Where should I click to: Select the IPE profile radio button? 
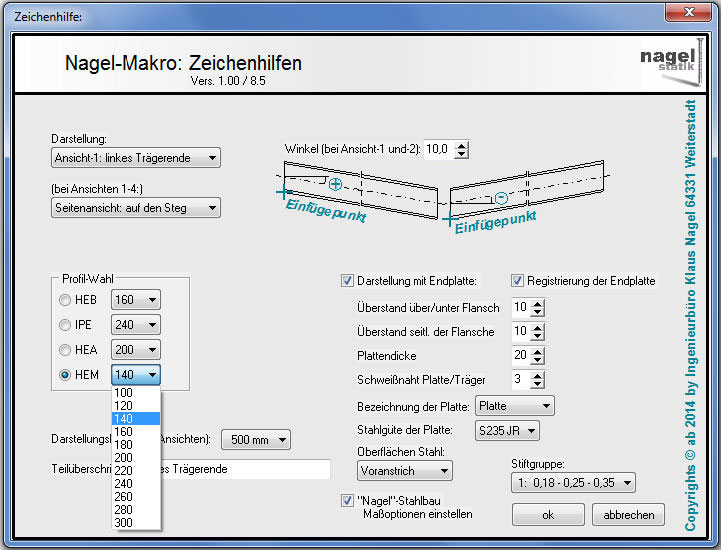(65, 325)
